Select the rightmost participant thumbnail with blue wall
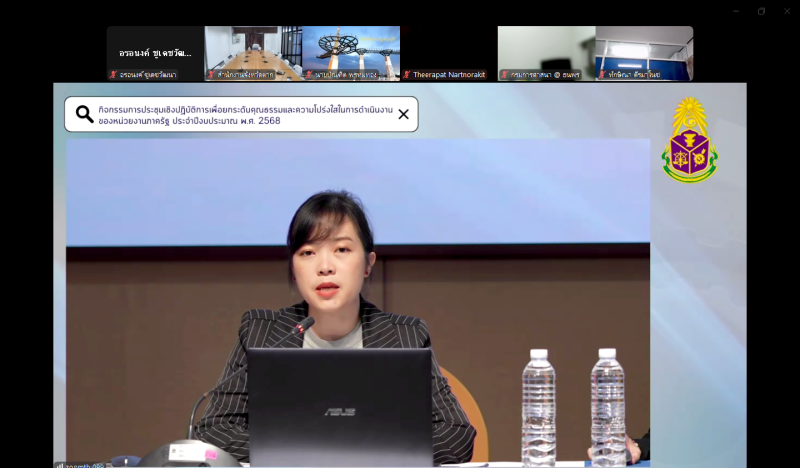The width and height of the screenshot is (800, 468). click(644, 50)
